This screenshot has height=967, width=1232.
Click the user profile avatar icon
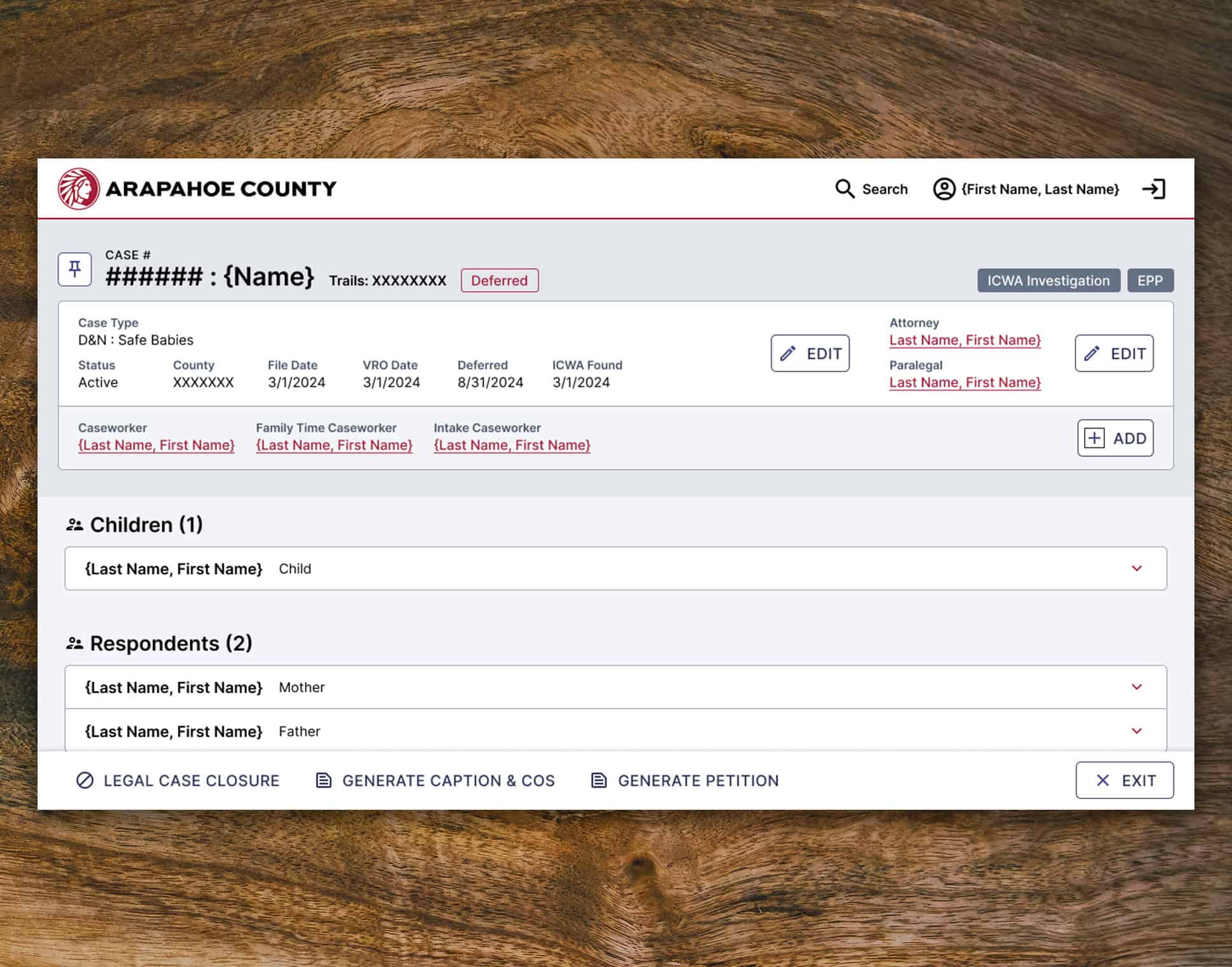click(x=944, y=189)
